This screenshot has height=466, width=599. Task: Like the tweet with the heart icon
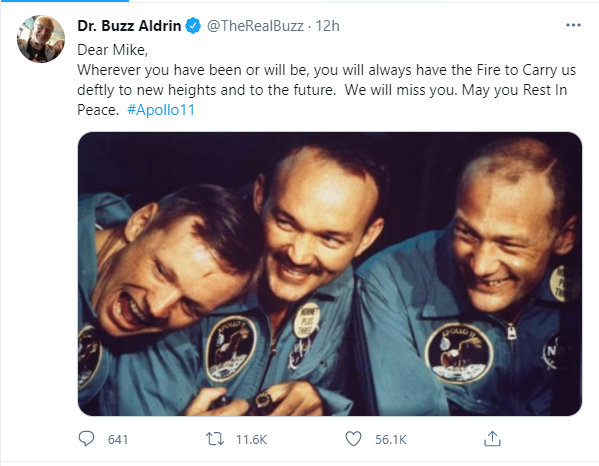click(x=353, y=439)
